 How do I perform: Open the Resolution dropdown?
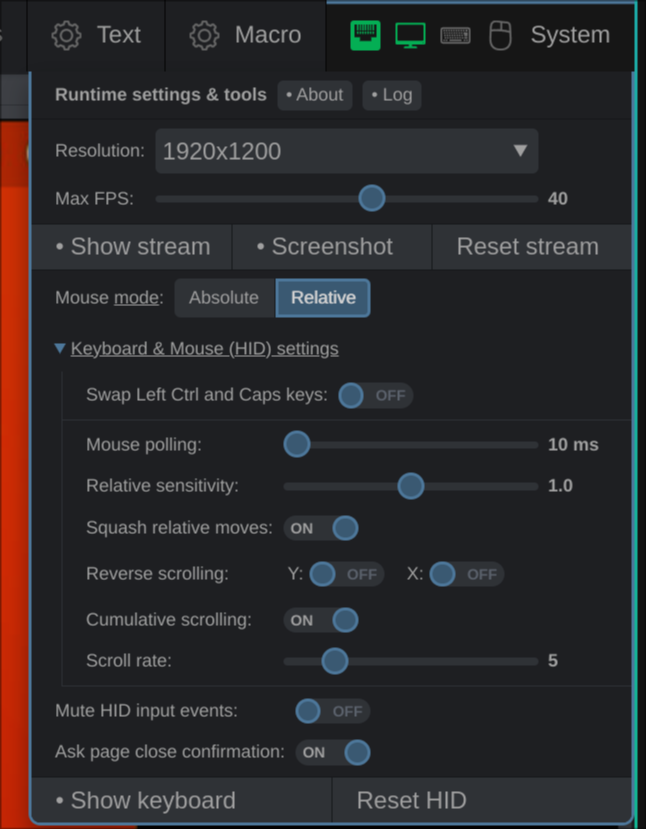click(x=346, y=151)
